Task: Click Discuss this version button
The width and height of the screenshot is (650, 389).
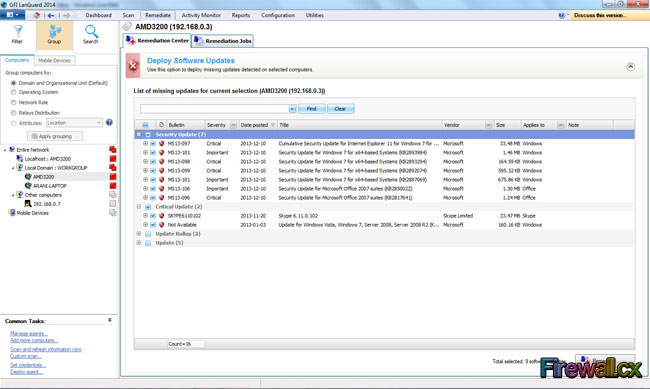Action: 609,15
